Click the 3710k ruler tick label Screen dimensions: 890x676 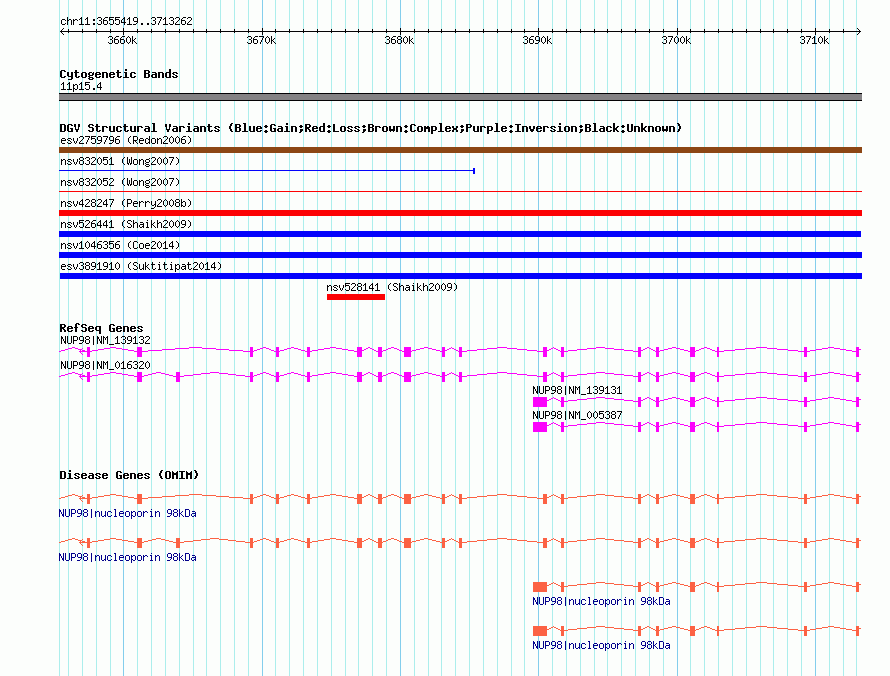pos(814,40)
